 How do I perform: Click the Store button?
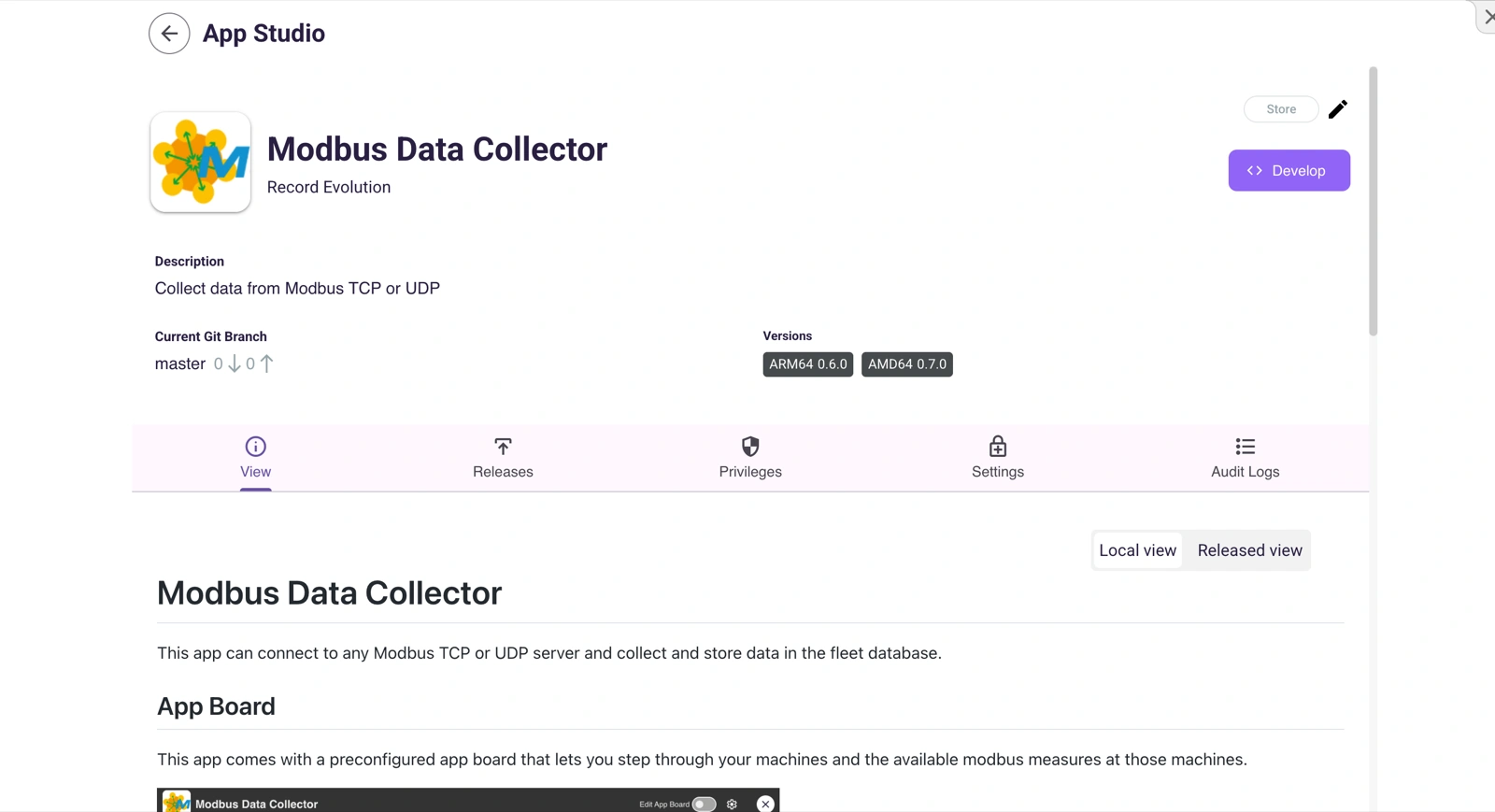[x=1280, y=109]
